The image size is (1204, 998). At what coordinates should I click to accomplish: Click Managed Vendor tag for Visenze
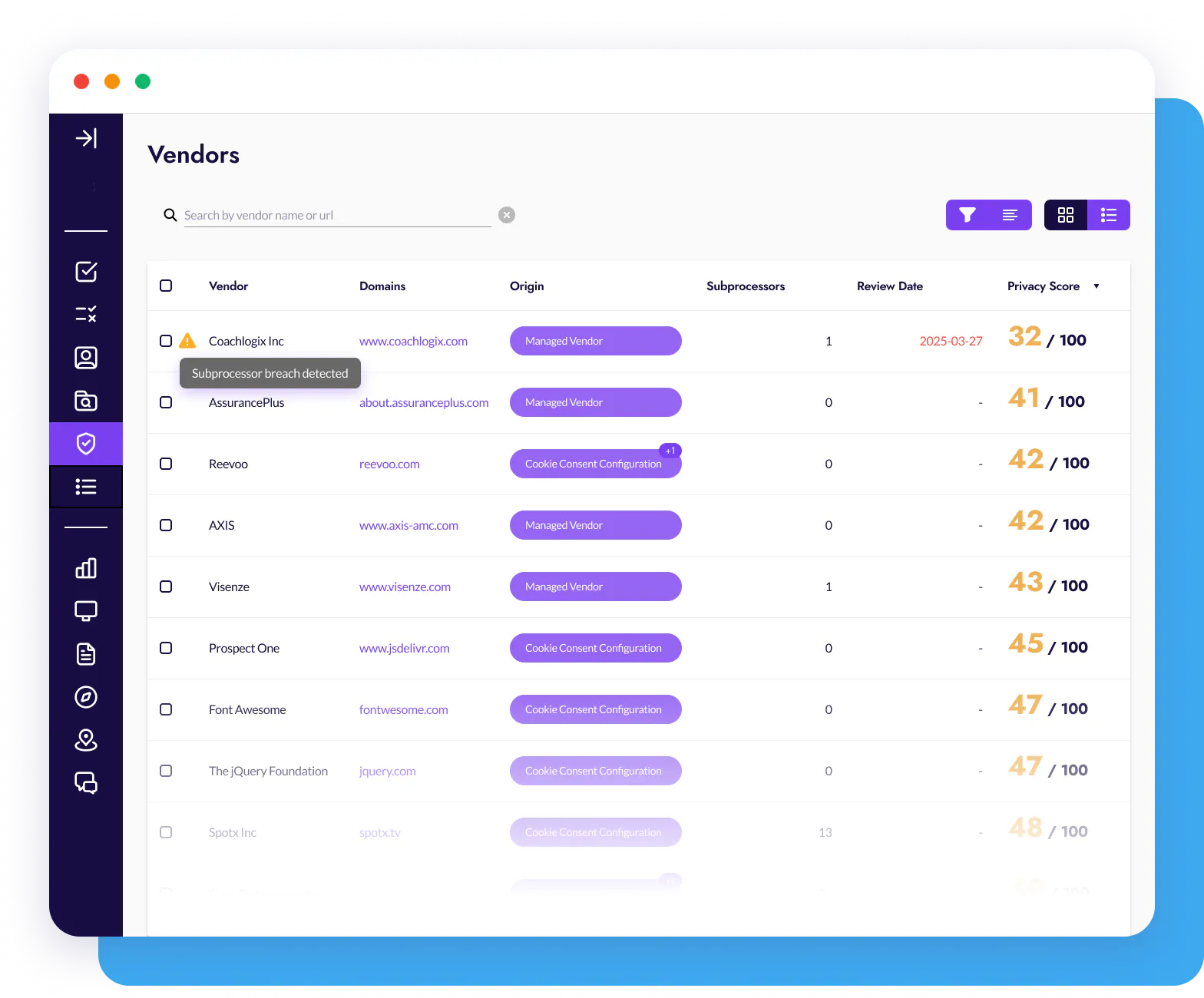pos(596,587)
